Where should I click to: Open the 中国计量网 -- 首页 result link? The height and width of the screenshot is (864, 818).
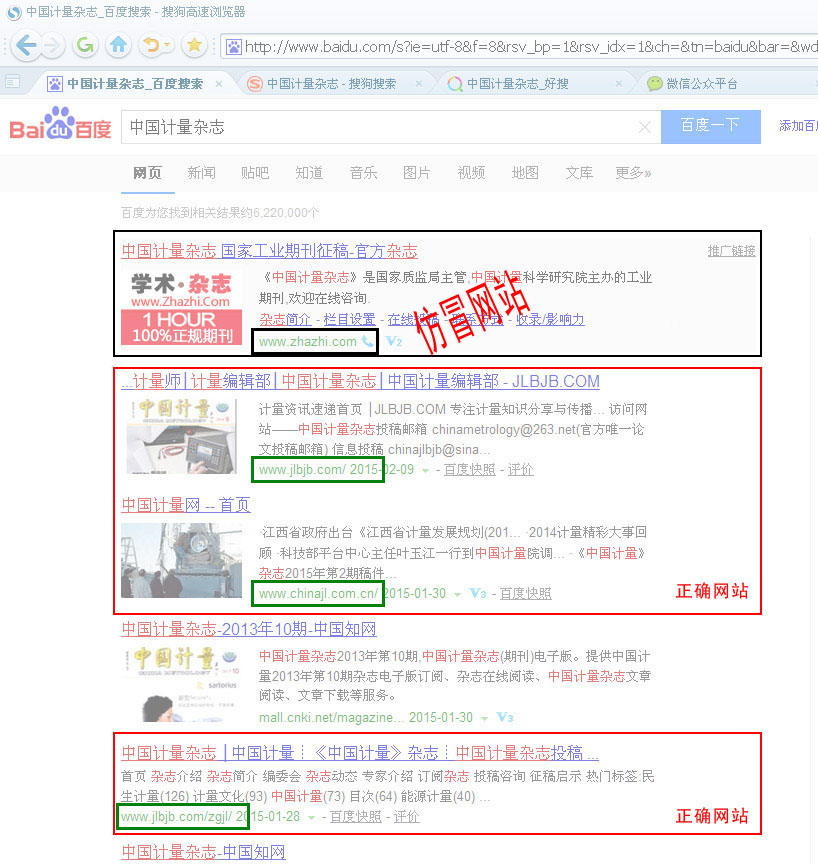(x=186, y=505)
